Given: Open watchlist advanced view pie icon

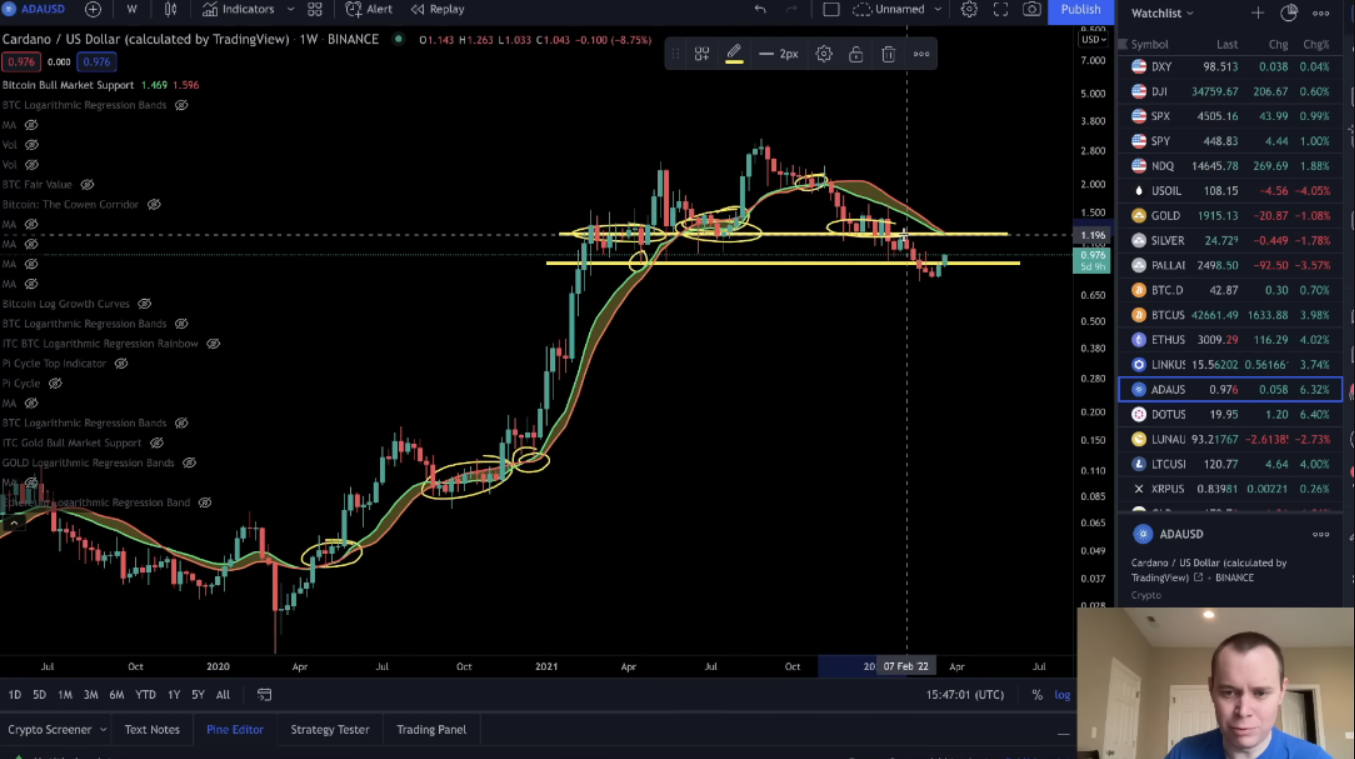Looking at the screenshot, I should point(1289,13).
